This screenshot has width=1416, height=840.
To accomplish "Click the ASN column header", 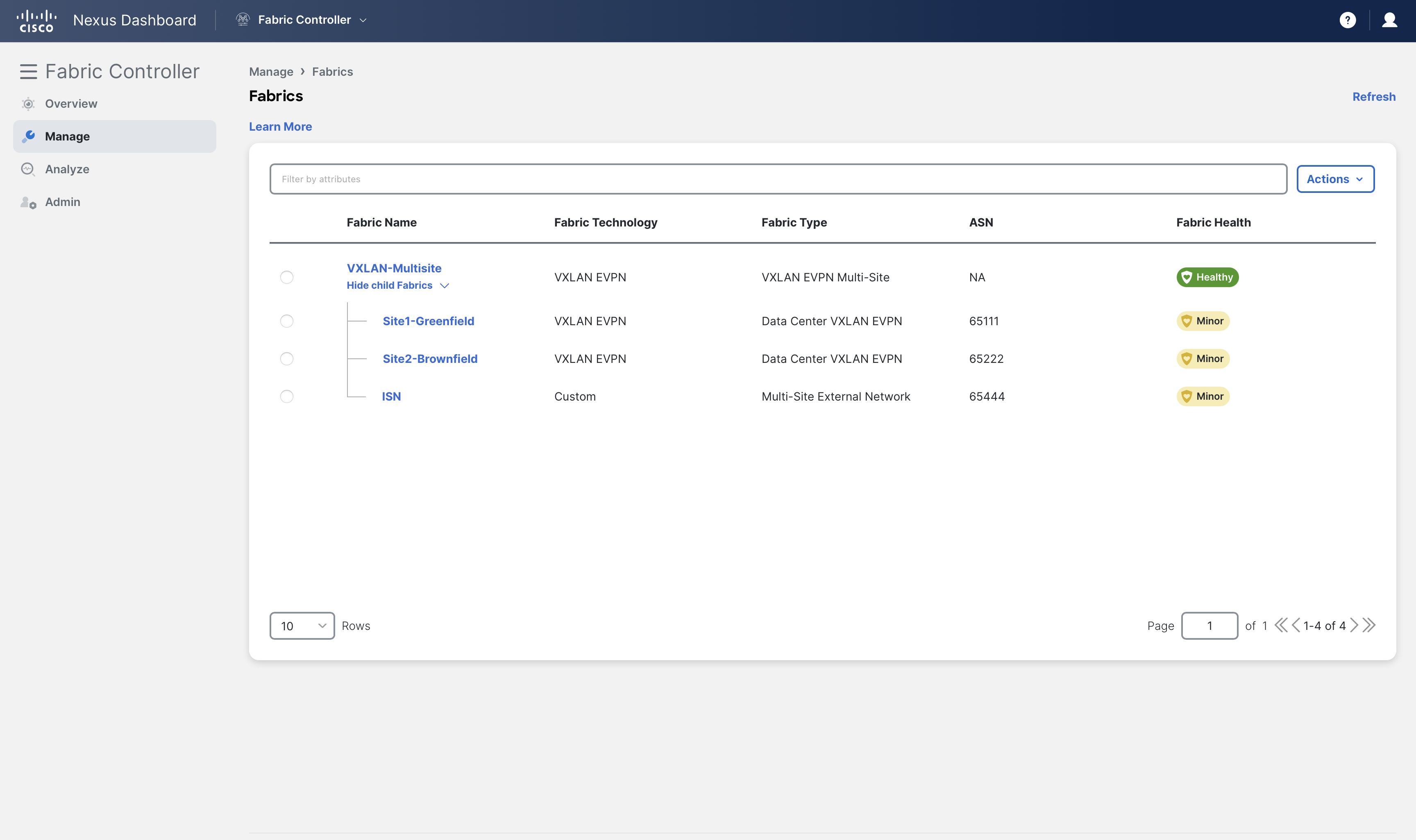I will pyautogui.click(x=981, y=222).
